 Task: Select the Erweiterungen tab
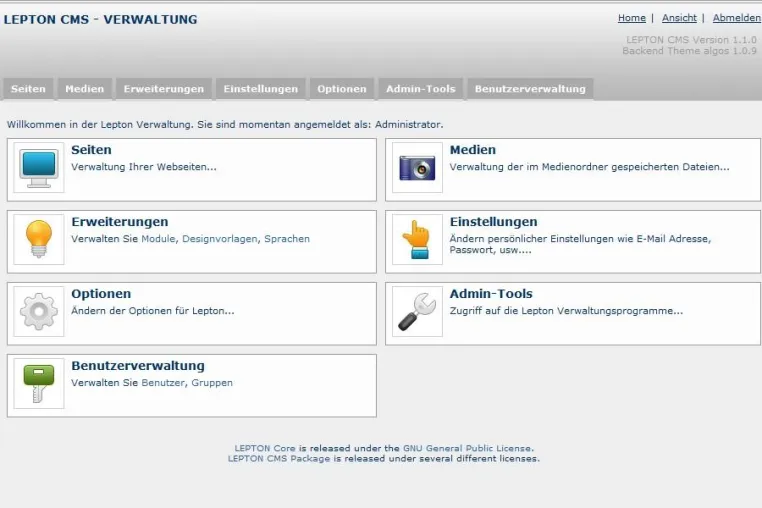pyautogui.click(x=164, y=89)
